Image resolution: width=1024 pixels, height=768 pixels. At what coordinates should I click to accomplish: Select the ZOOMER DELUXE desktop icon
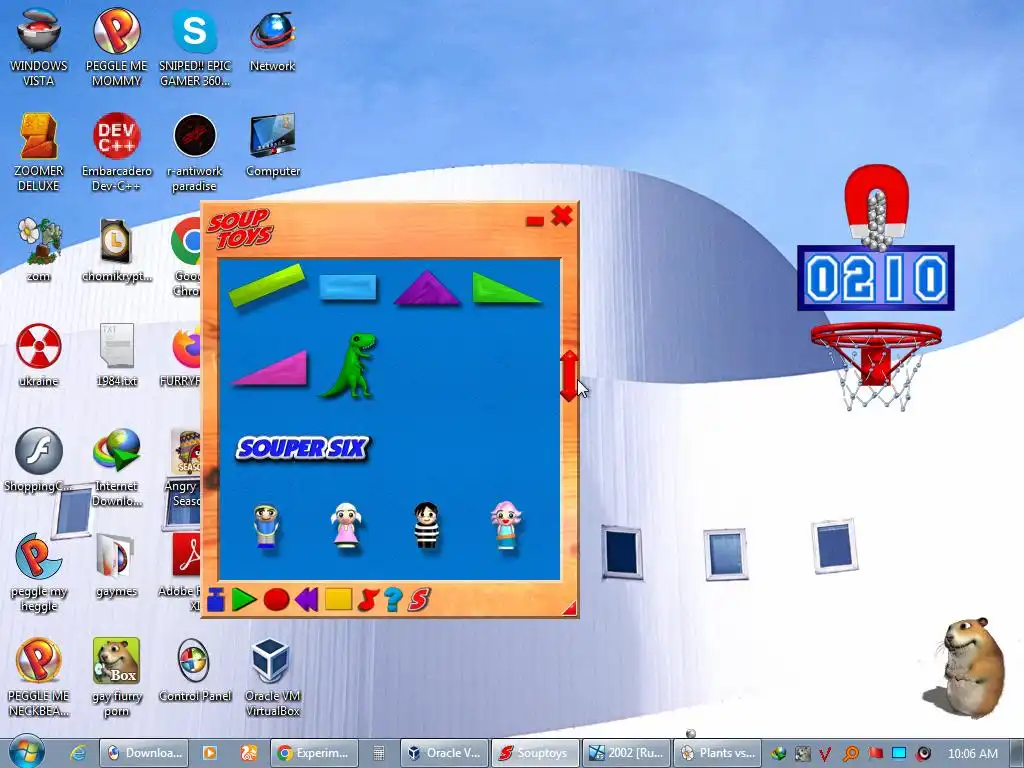pos(39,152)
